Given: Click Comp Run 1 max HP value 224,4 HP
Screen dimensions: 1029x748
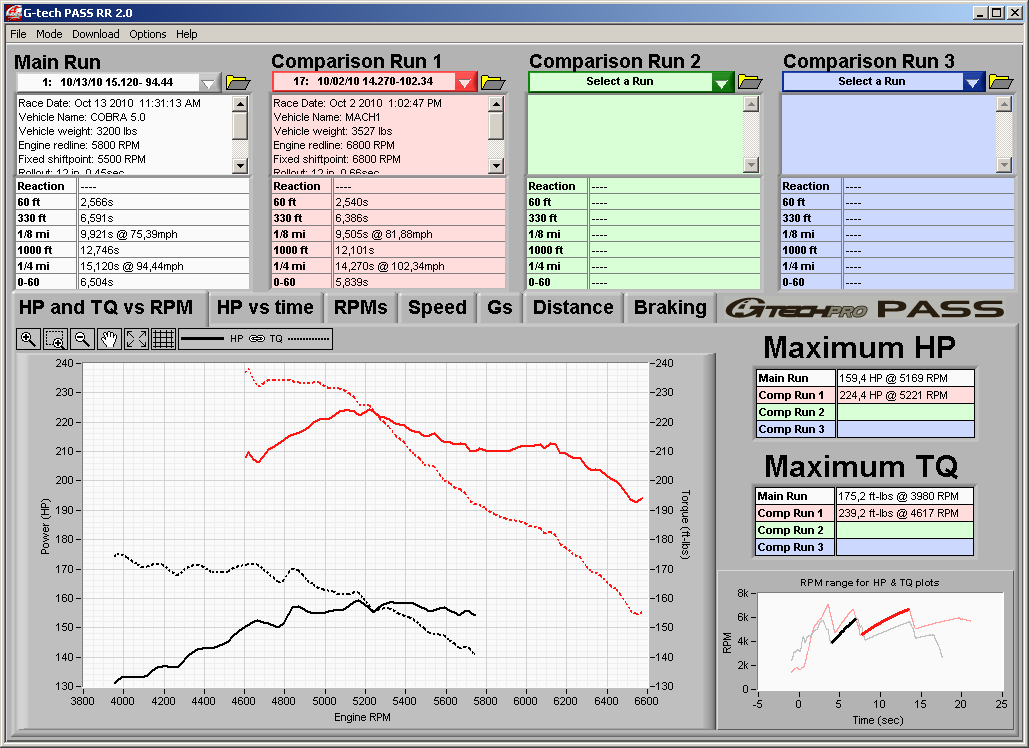Looking at the screenshot, I should pyautogui.click(x=906, y=395).
